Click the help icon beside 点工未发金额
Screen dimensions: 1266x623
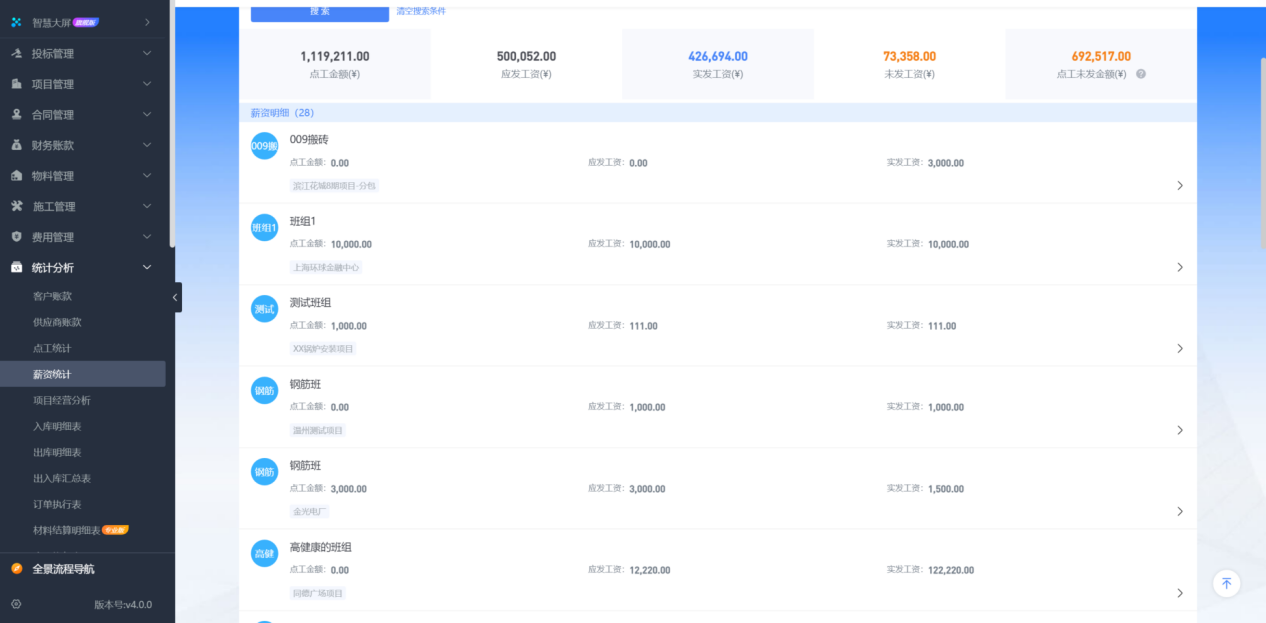(1141, 74)
